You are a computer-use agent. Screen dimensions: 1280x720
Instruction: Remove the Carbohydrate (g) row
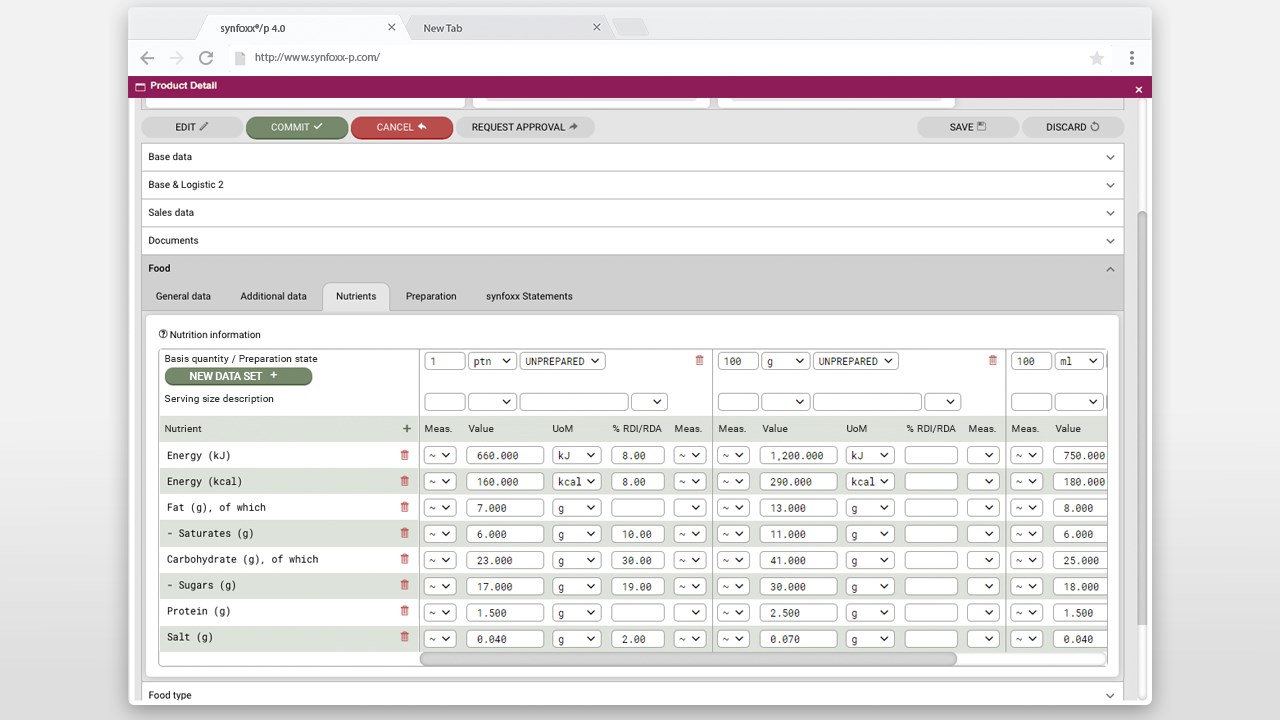pos(405,559)
